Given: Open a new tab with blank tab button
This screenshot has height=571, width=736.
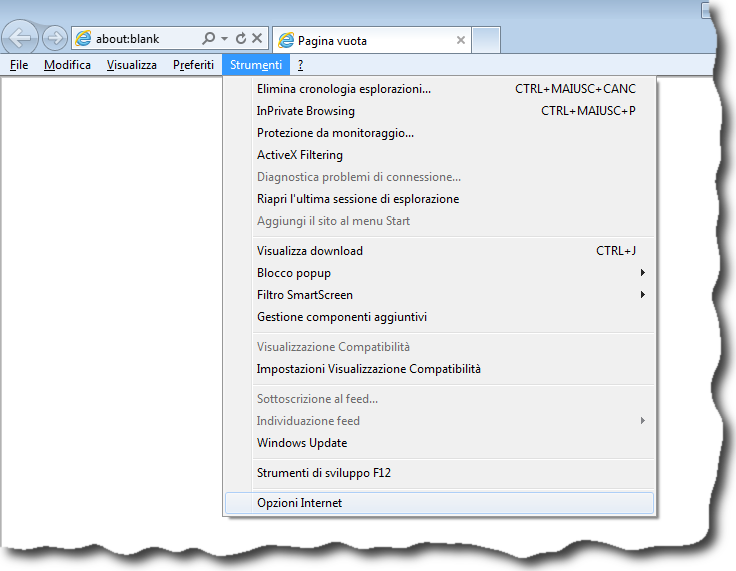Looking at the screenshot, I should pos(486,41).
